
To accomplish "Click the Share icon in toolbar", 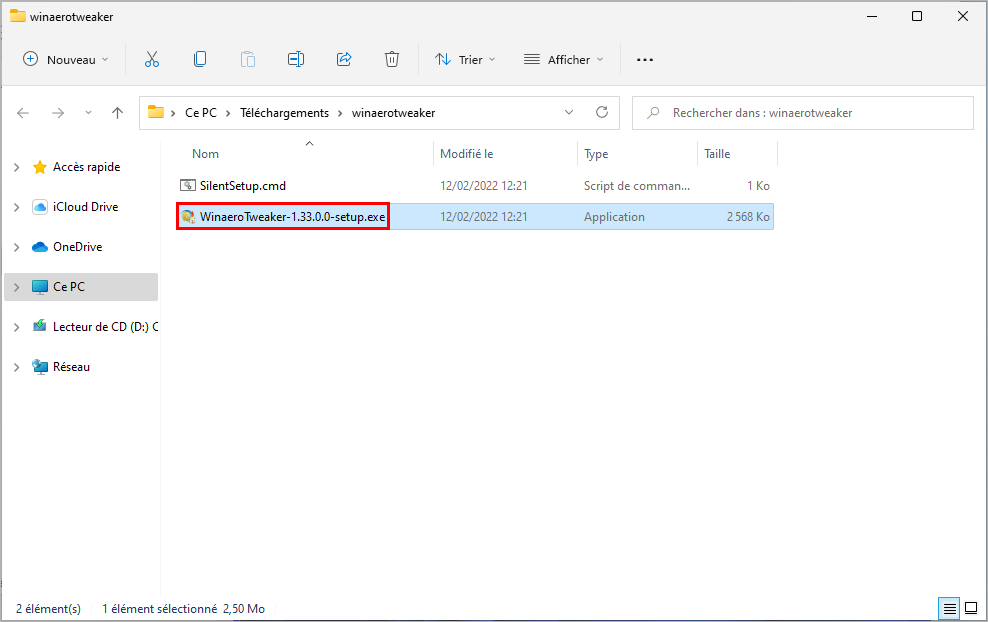I will click(x=344, y=60).
